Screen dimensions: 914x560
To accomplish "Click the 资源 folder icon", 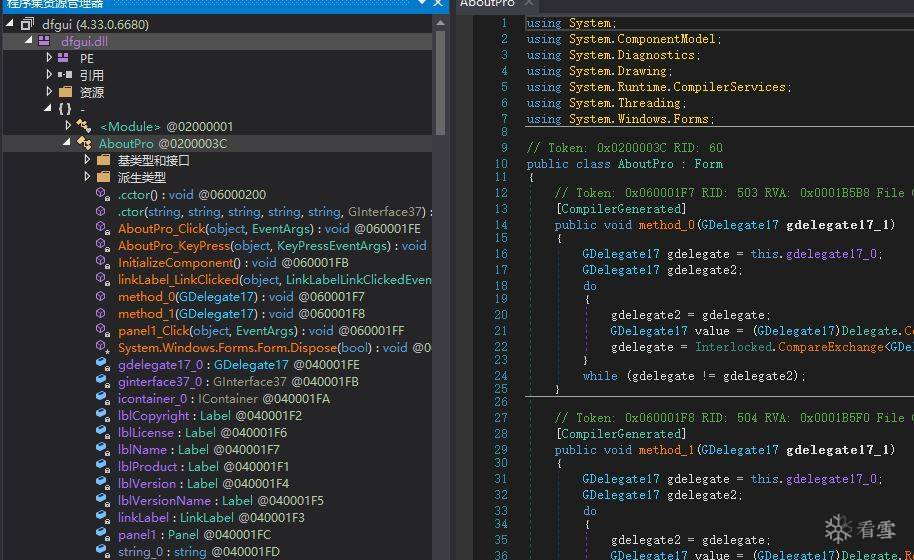I will click(x=66, y=91).
